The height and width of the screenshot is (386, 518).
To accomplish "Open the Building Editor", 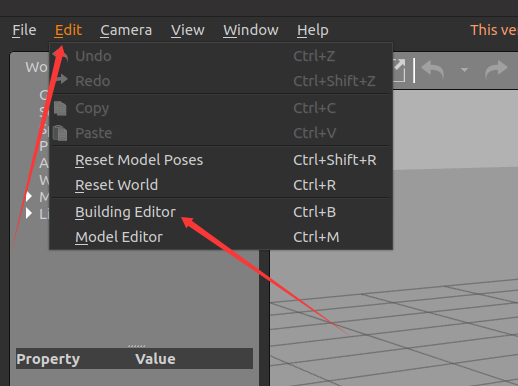I will point(125,212).
